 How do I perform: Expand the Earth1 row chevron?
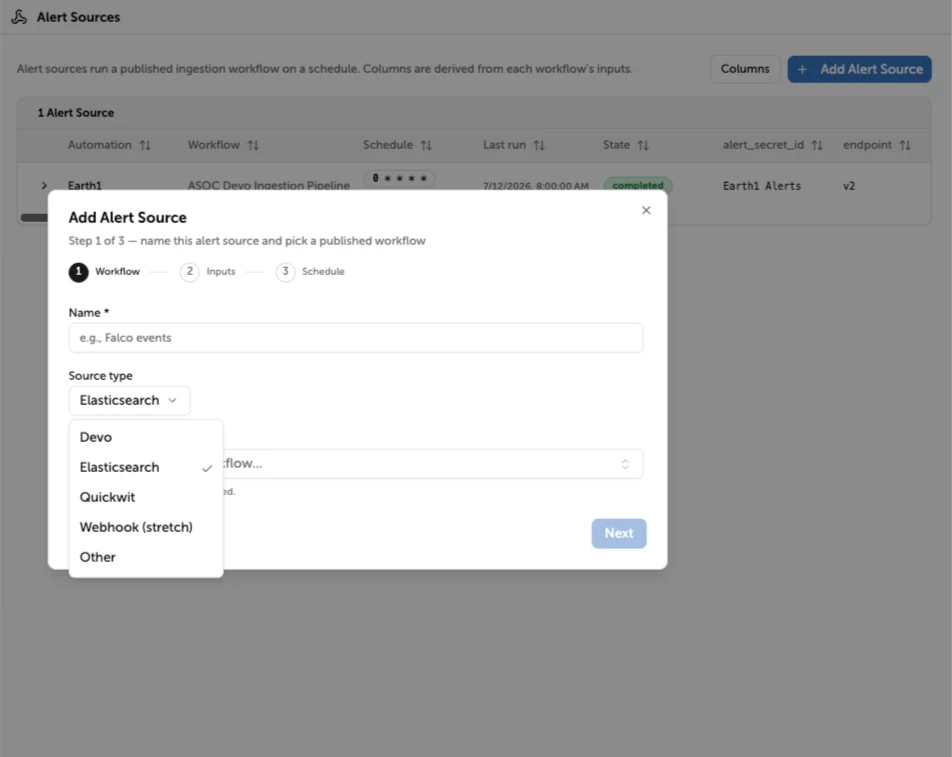[x=44, y=185]
